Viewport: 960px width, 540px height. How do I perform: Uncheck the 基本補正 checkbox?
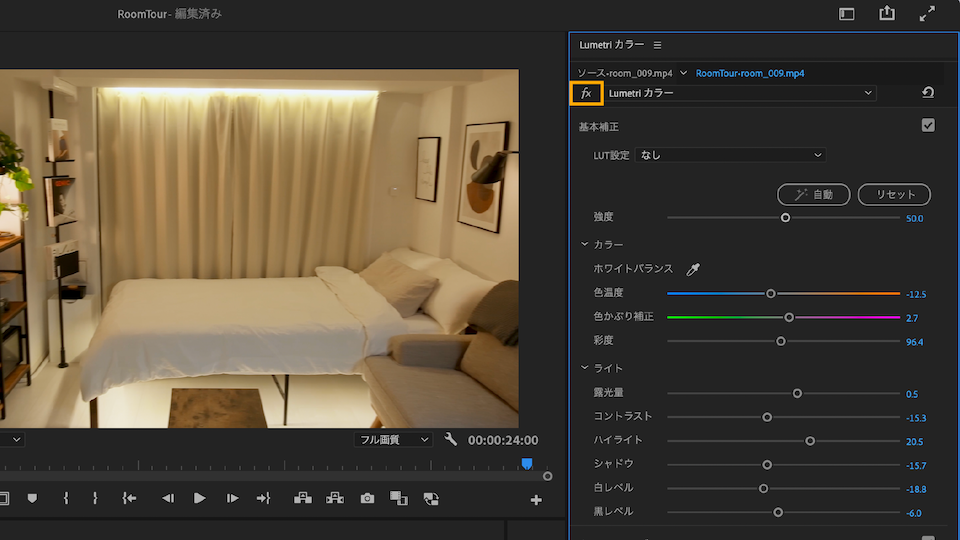[928, 126]
